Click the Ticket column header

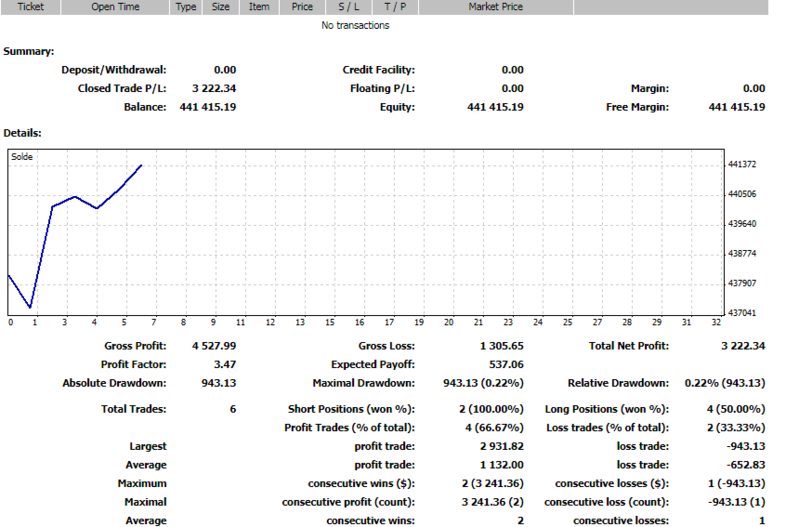coord(31,7)
